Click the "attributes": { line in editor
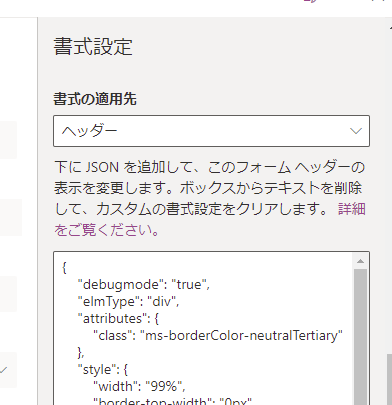 click(x=118, y=318)
